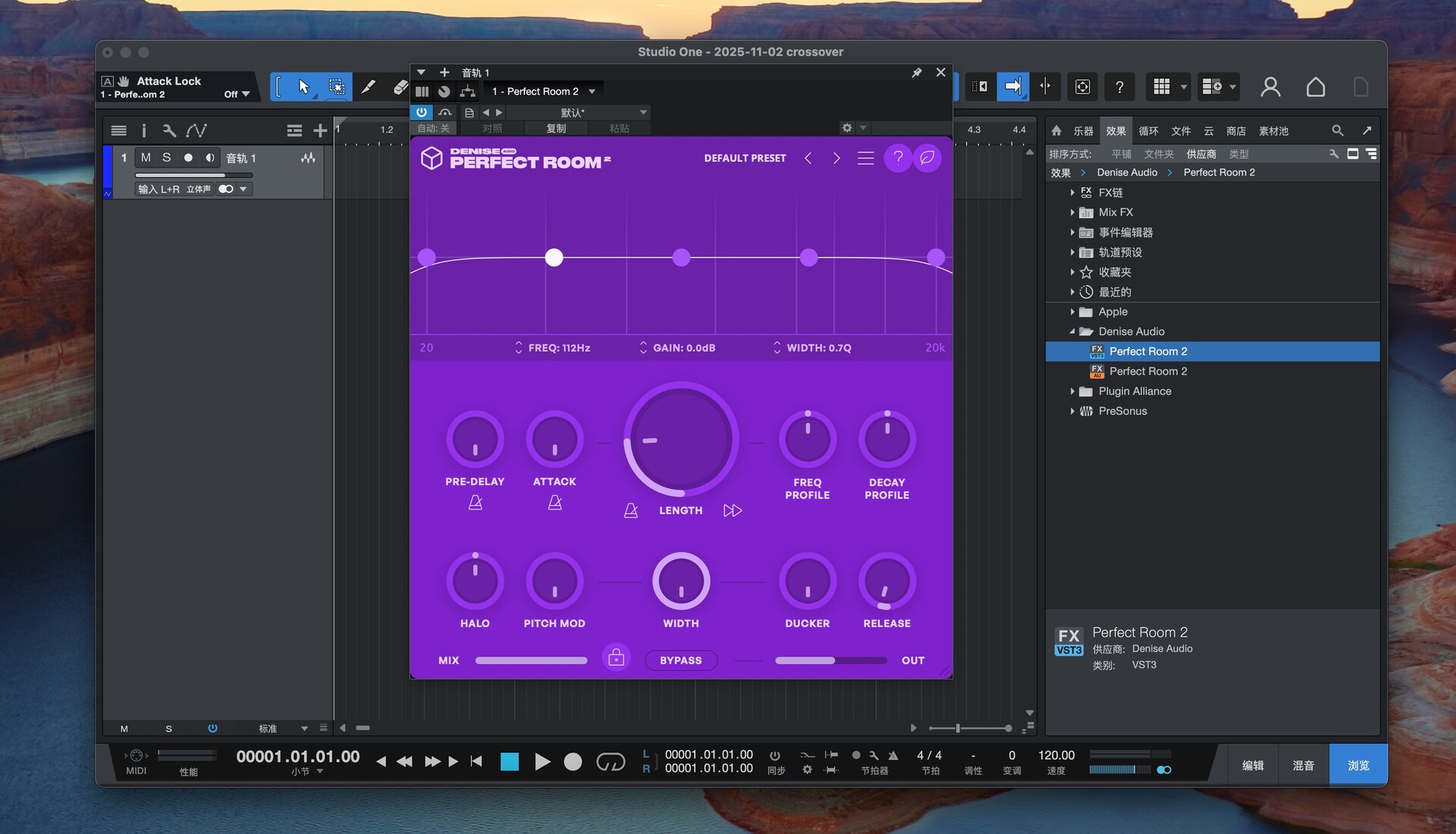Open the plugin help question mark
1456x834 pixels.
(898, 158)
